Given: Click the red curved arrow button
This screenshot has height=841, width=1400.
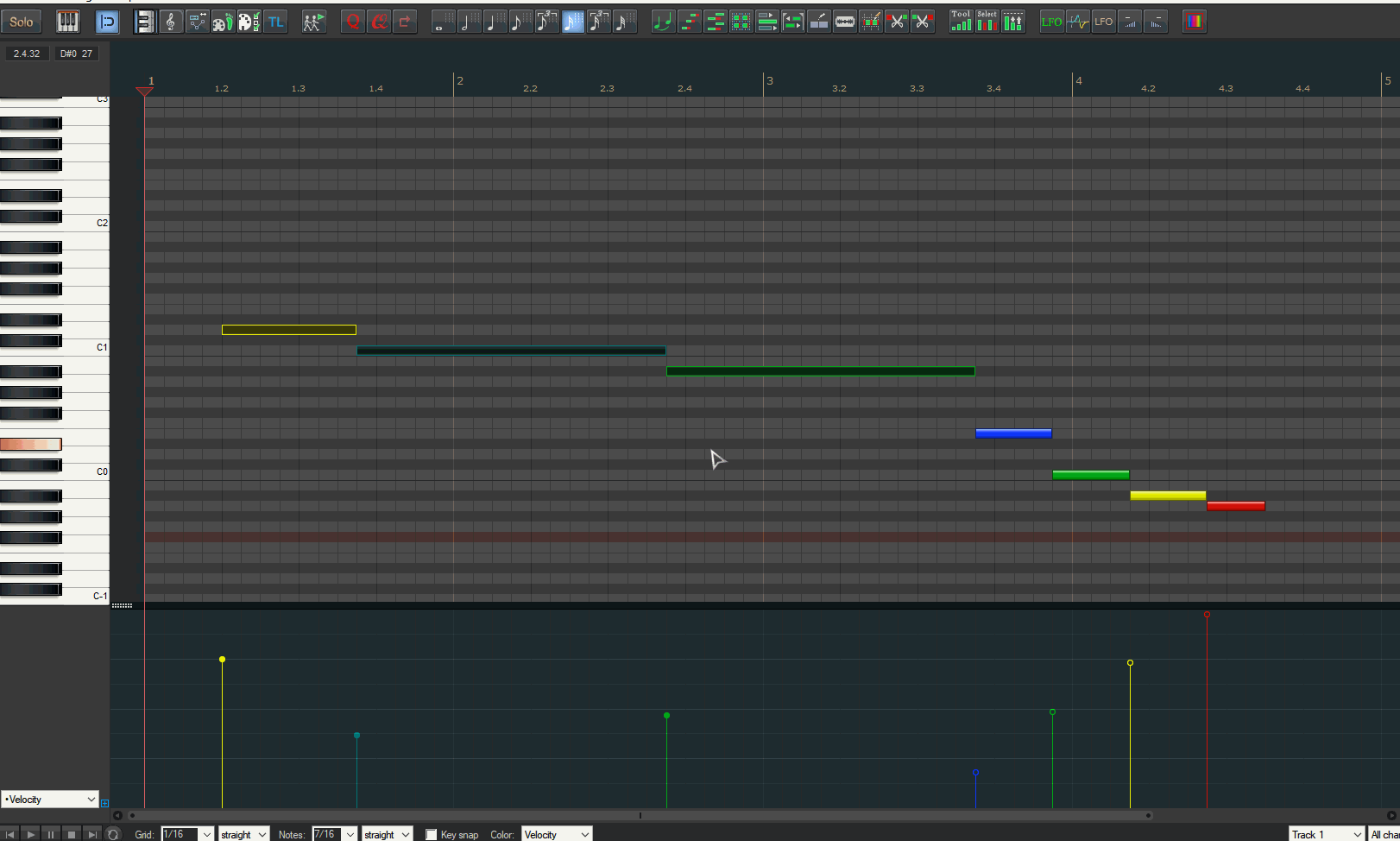Looking at the screenshot, I should 405,22.
